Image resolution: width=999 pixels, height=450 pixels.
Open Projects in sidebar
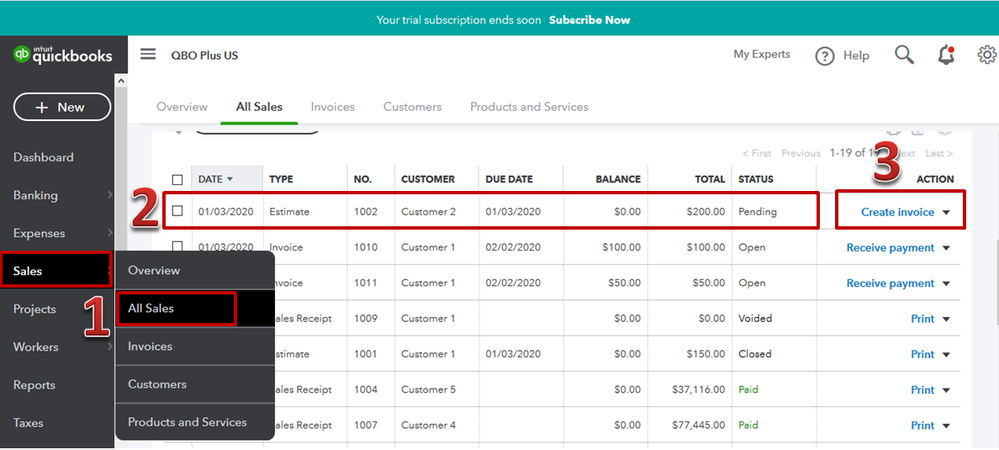(34, 309)
